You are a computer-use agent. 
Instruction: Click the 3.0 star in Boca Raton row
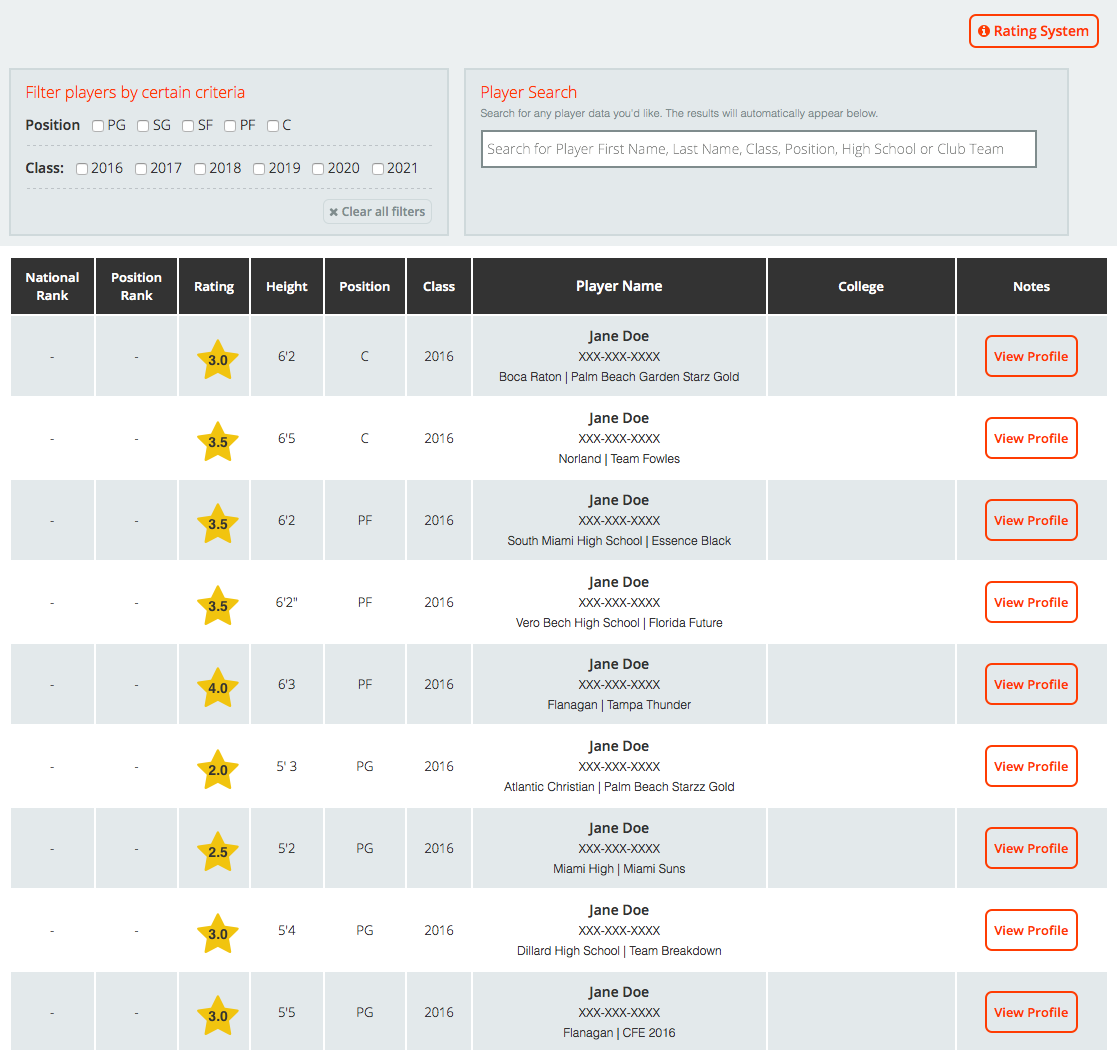click(217, 360)
